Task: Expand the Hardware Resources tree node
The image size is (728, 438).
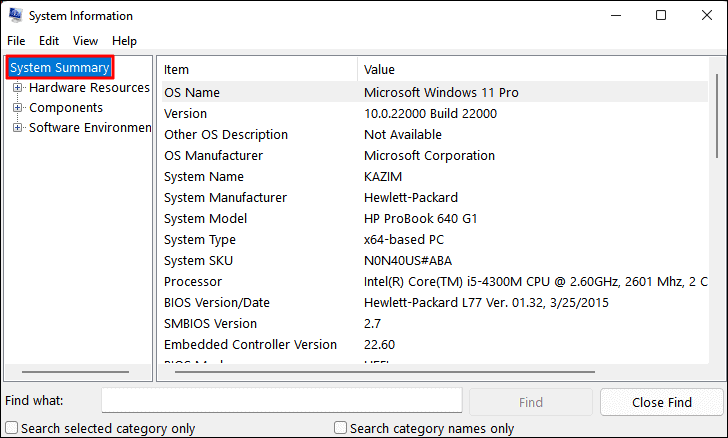Action: pyautogui.click(x=17, y=87)
